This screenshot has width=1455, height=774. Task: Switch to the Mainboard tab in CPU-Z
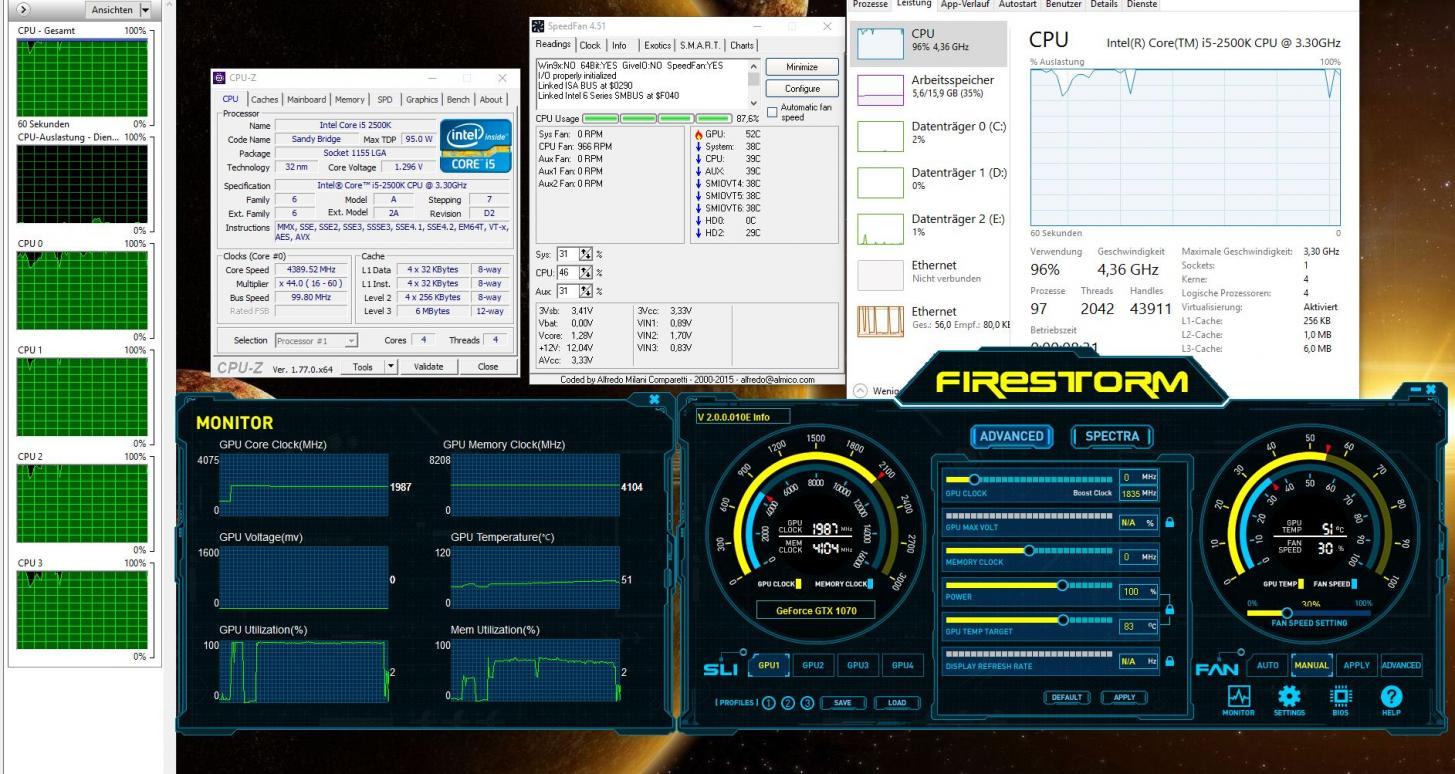coord(308,99)
